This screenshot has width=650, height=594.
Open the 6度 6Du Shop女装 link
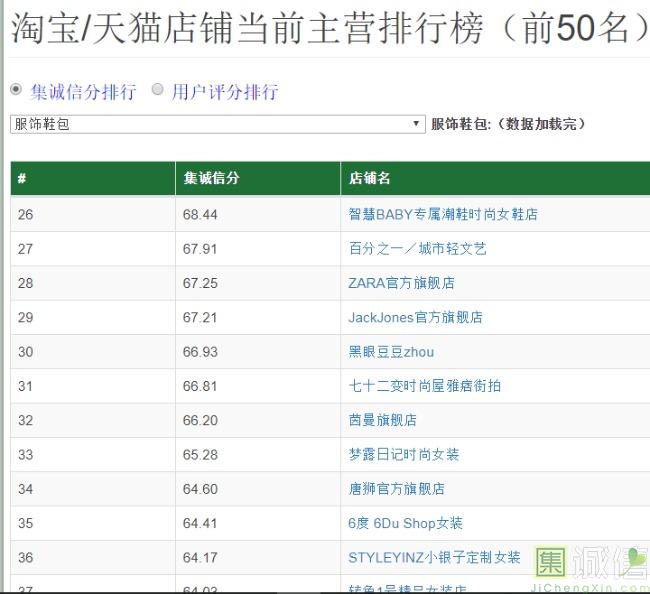coord(405,523)
